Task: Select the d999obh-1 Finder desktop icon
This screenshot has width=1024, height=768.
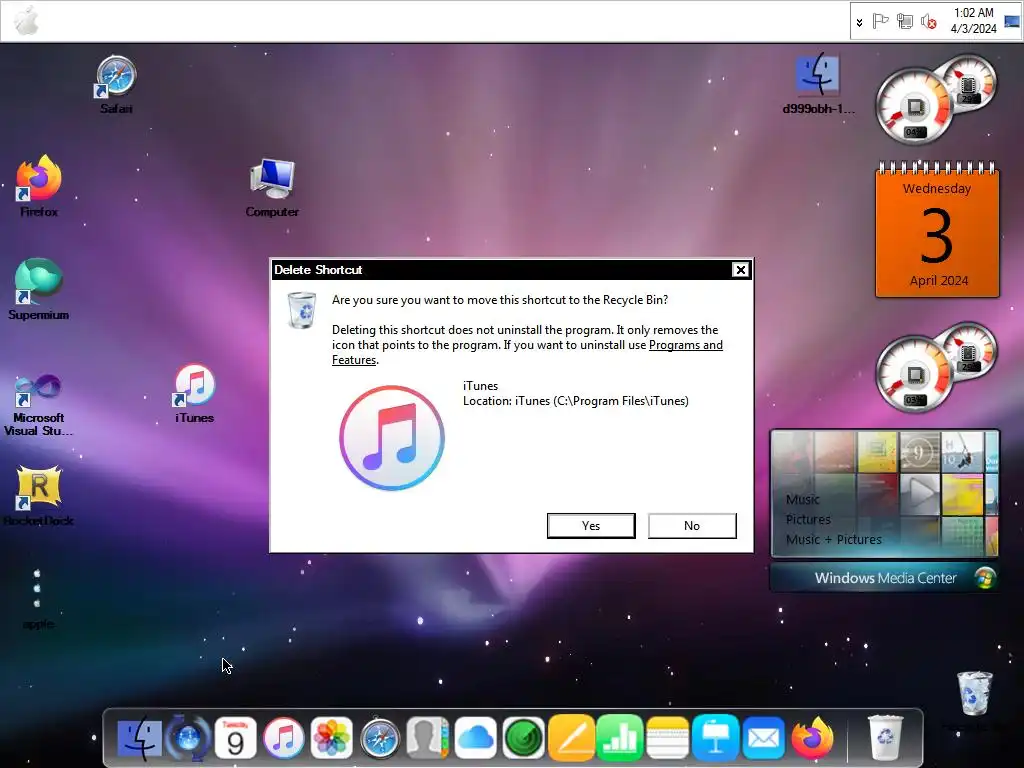Action: point(818,84)
